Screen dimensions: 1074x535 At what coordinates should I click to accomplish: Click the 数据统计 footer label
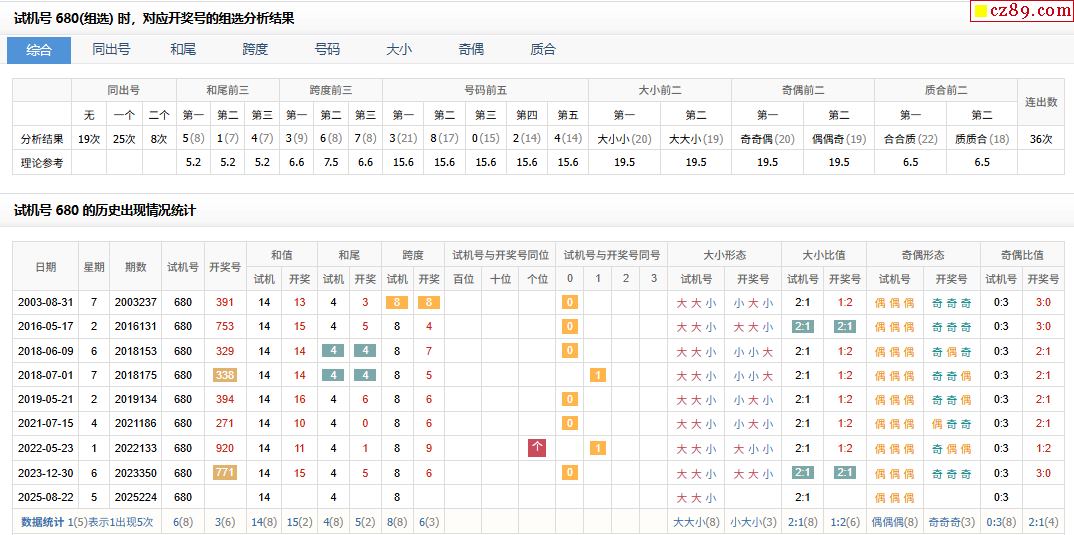coord(42,522)
